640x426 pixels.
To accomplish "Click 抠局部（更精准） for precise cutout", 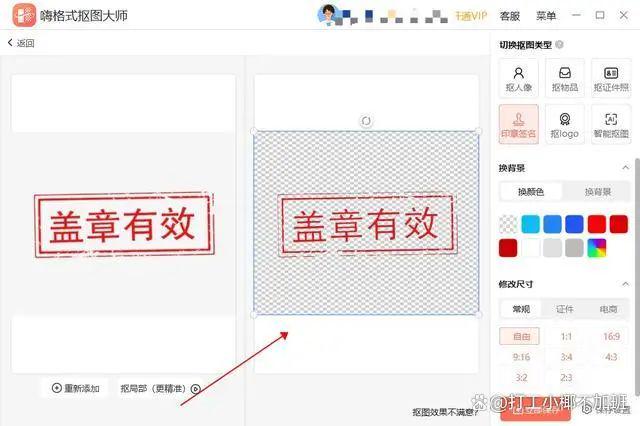I will click(160, 388).
